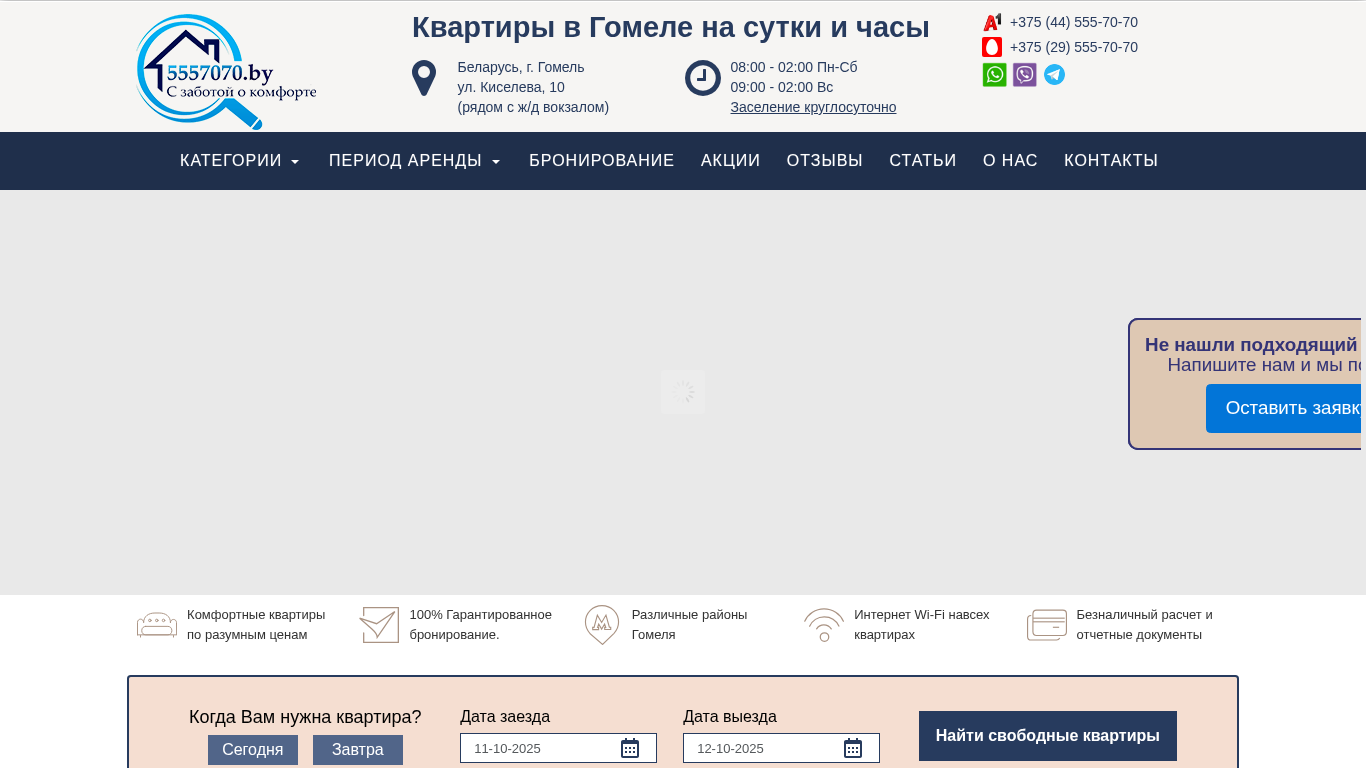Screen dimensions: 1366x768
Task: Click the 5557070.by site logo
Action: [x=226, y=72]
